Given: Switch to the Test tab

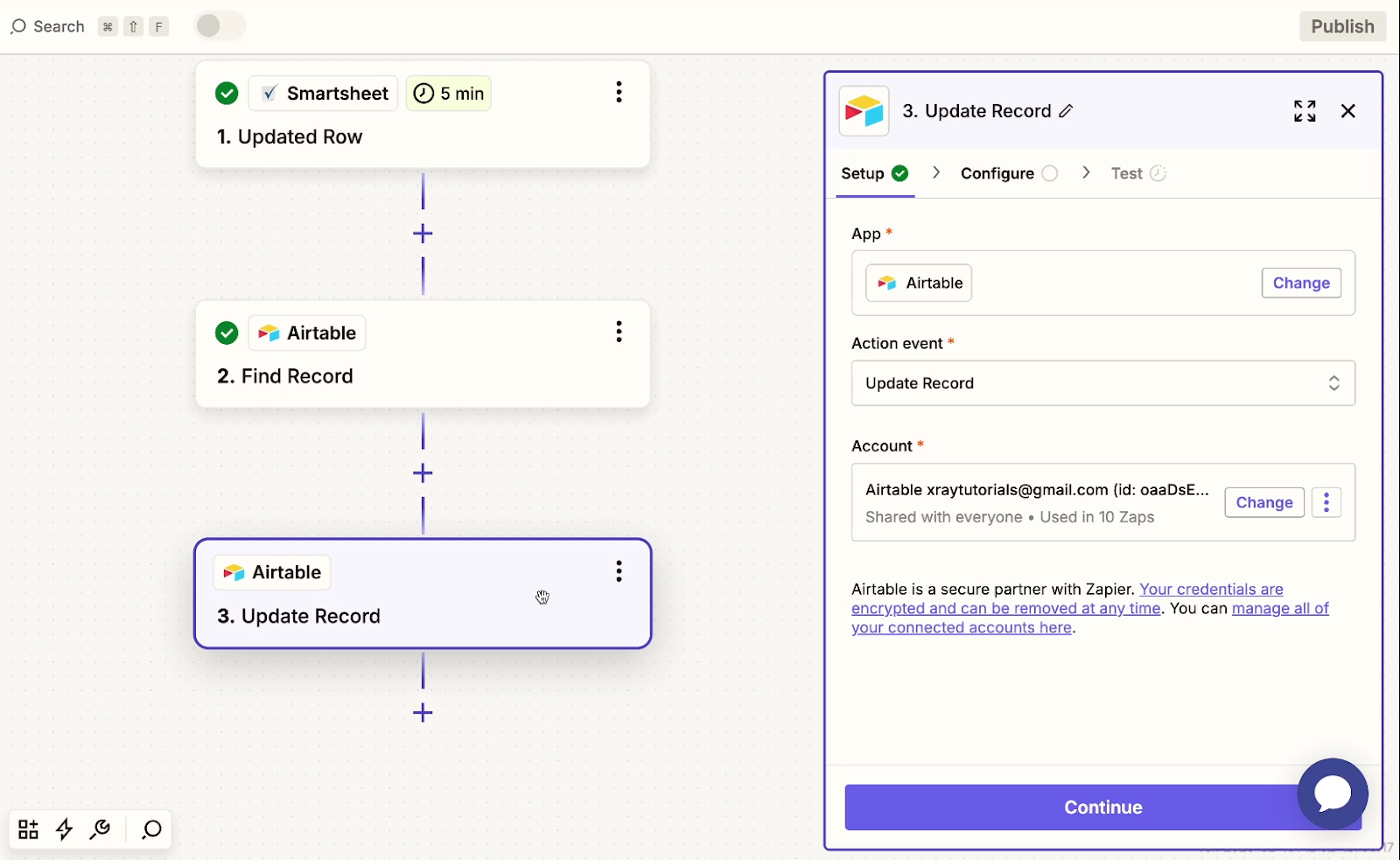Looking at the screenshot, I should [1138, 173].
